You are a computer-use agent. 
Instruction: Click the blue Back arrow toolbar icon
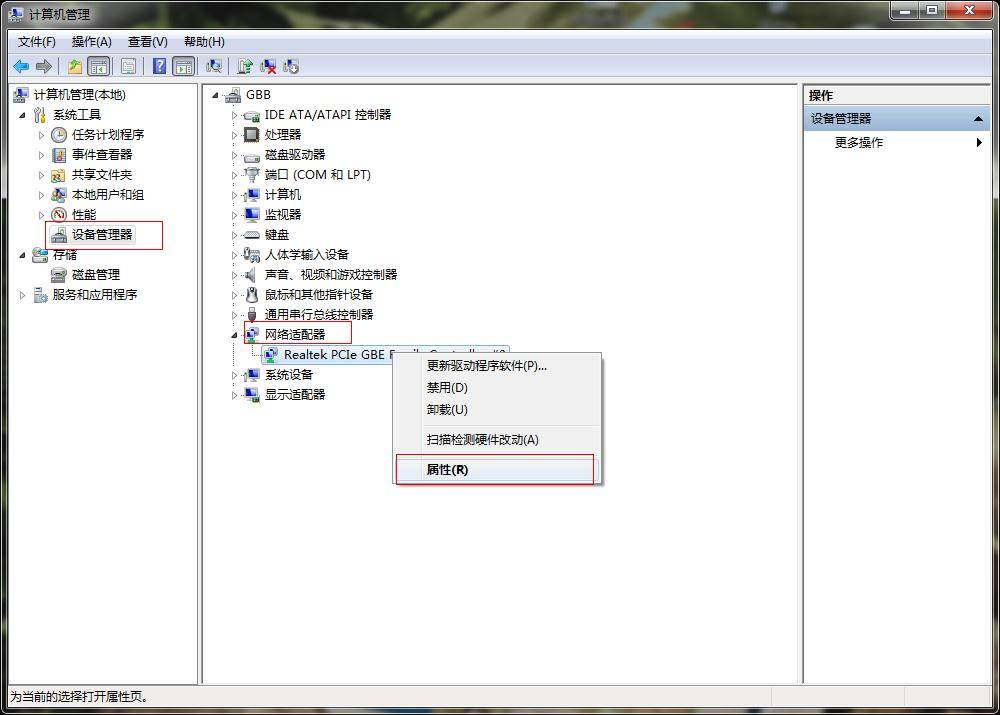20,66
